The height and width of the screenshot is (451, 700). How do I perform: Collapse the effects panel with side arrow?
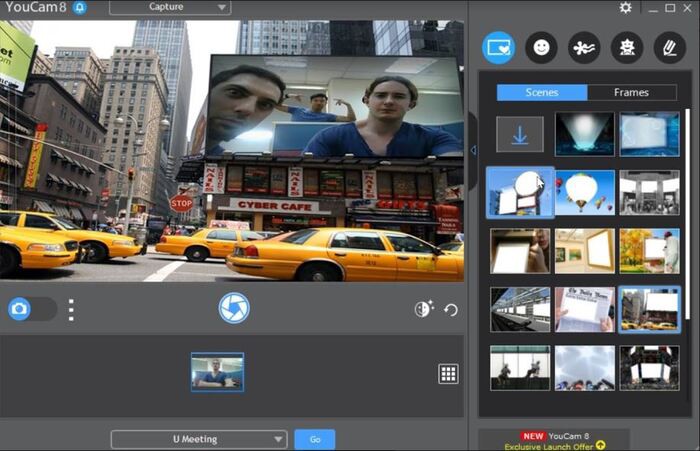click(473, 150)
